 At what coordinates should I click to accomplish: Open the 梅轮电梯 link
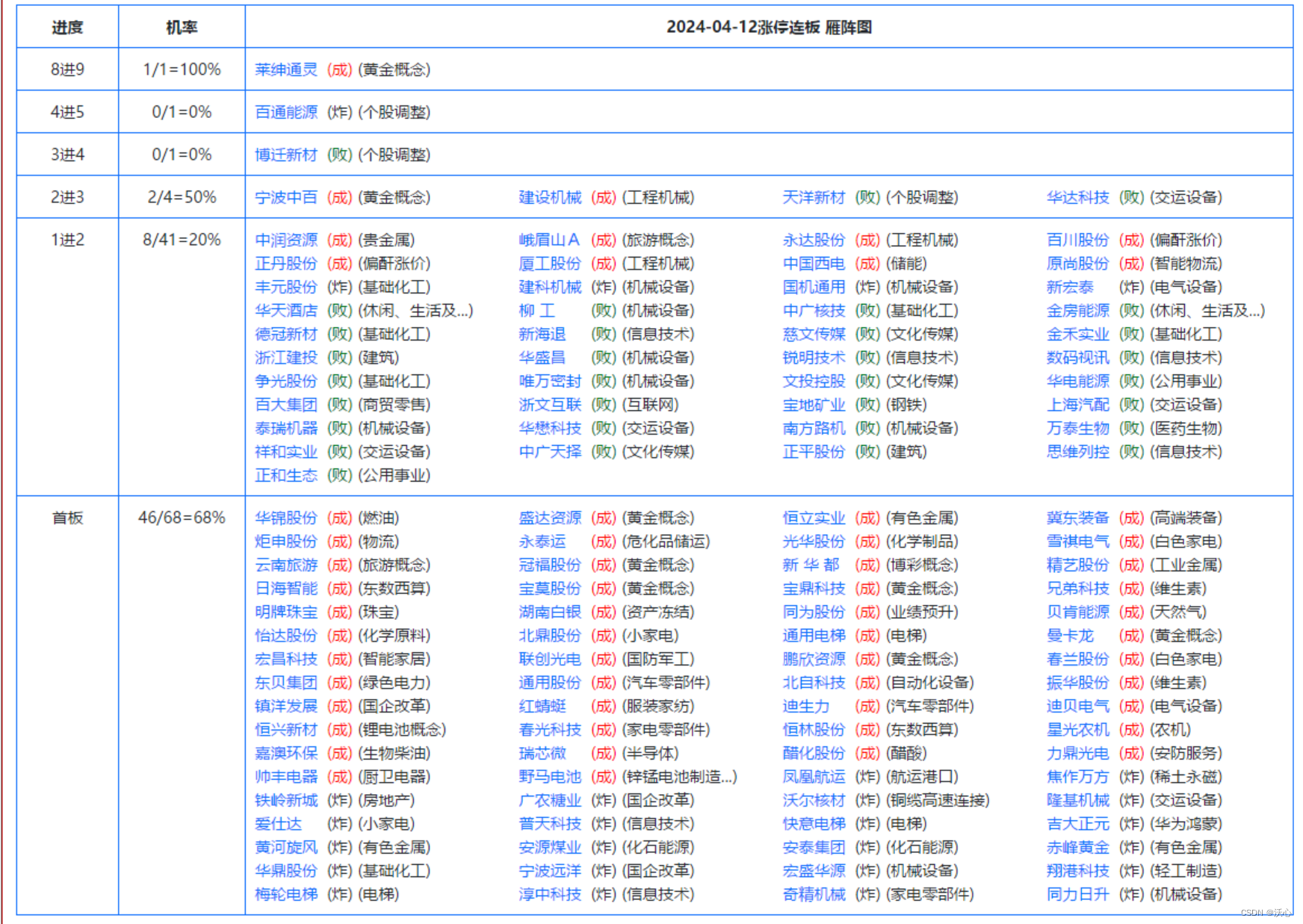(x=286, y=894)
